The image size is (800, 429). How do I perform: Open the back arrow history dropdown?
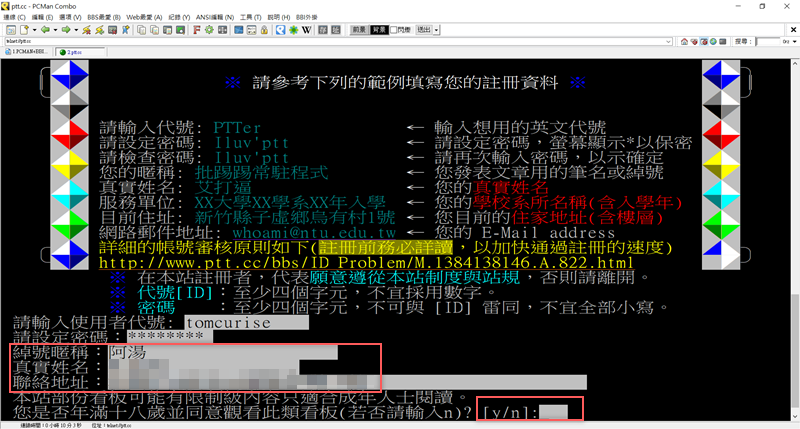click(55, 30)
